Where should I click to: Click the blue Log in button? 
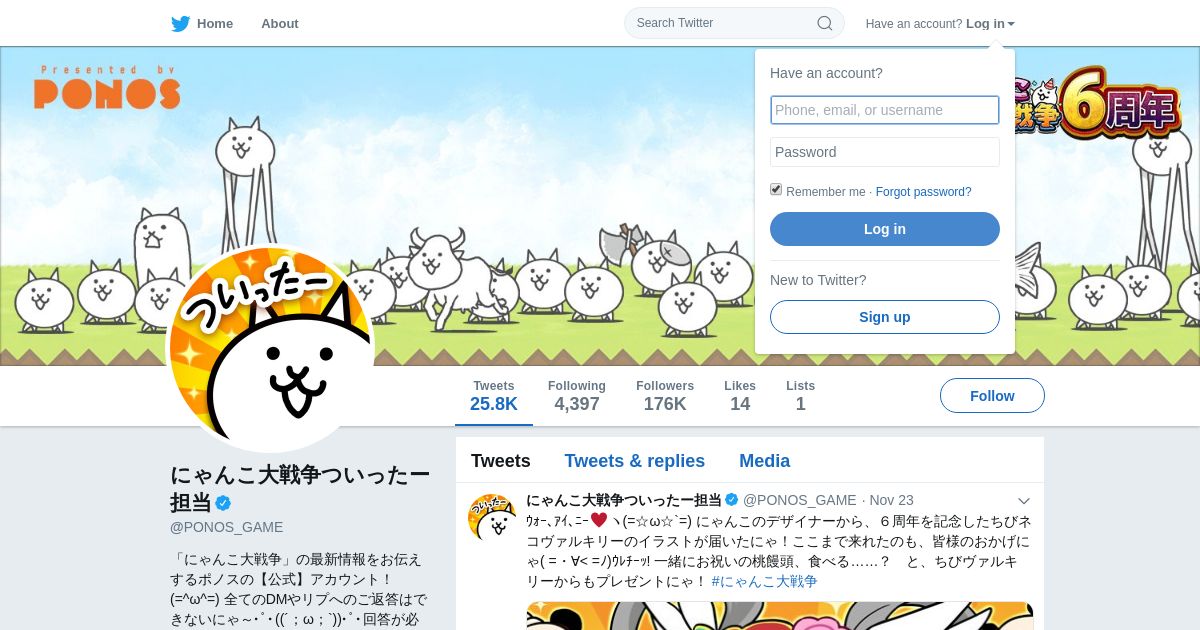coord(885,229)
